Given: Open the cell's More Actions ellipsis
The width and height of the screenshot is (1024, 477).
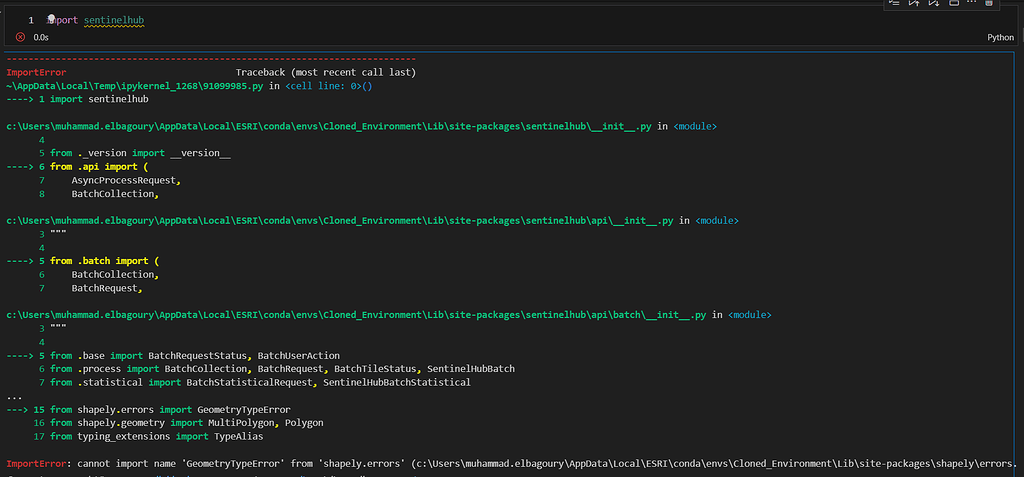Looking at the screenshot, I should coord(972,2).
